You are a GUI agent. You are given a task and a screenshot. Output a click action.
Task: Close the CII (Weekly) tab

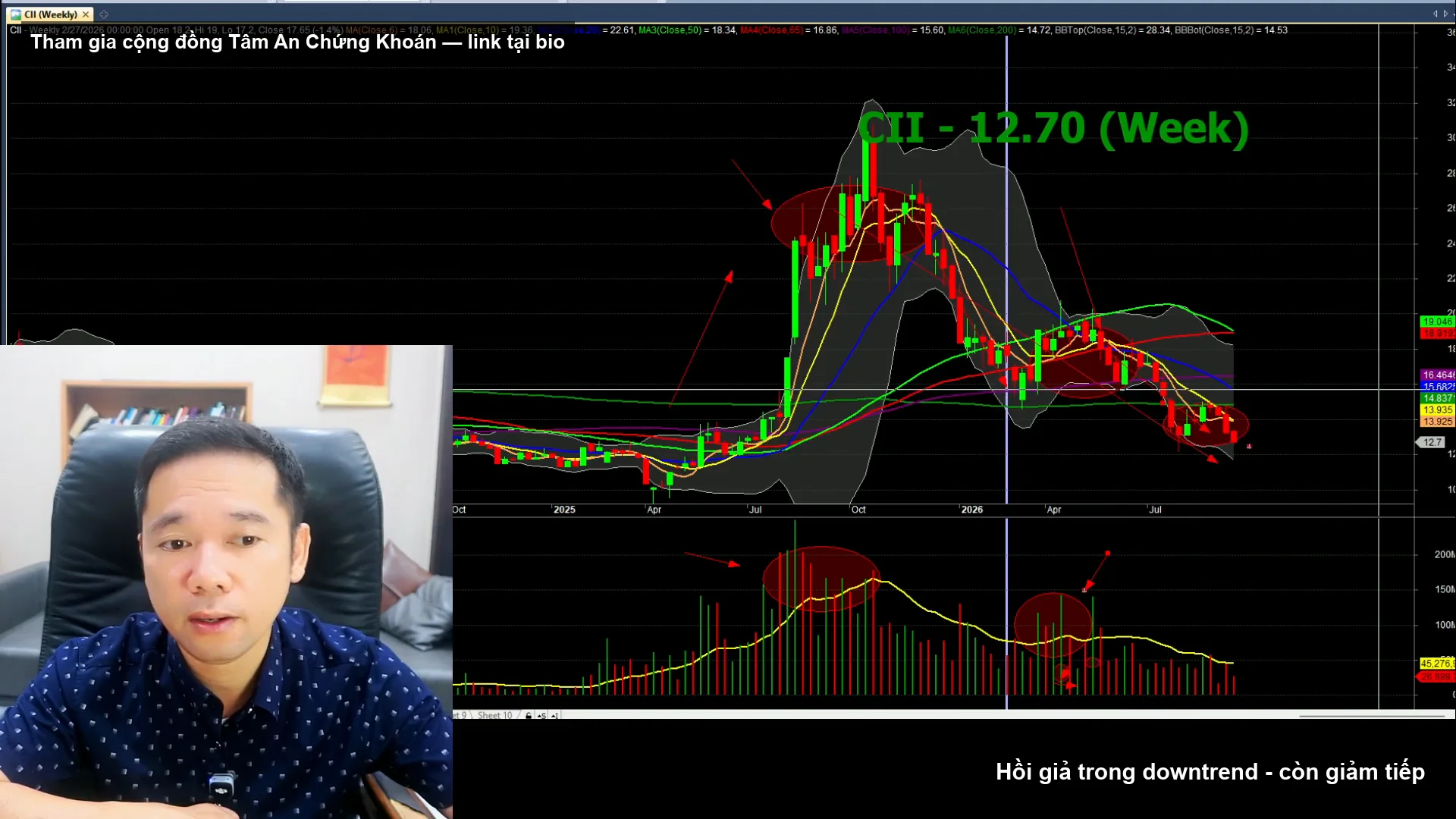[x=86, y=14]
